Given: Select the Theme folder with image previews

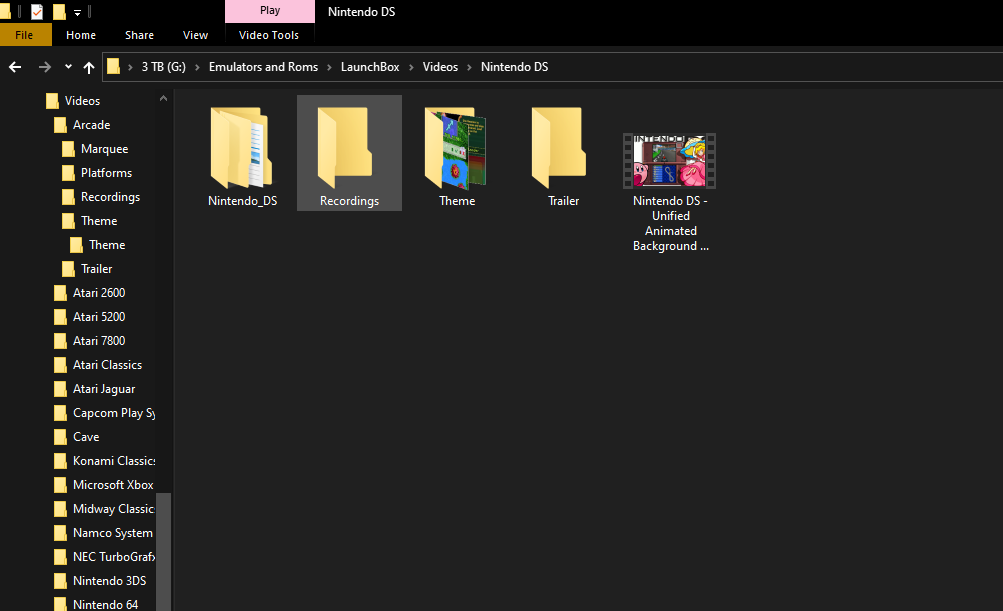Looking at the screenshot, I should (x=457, y=154).
